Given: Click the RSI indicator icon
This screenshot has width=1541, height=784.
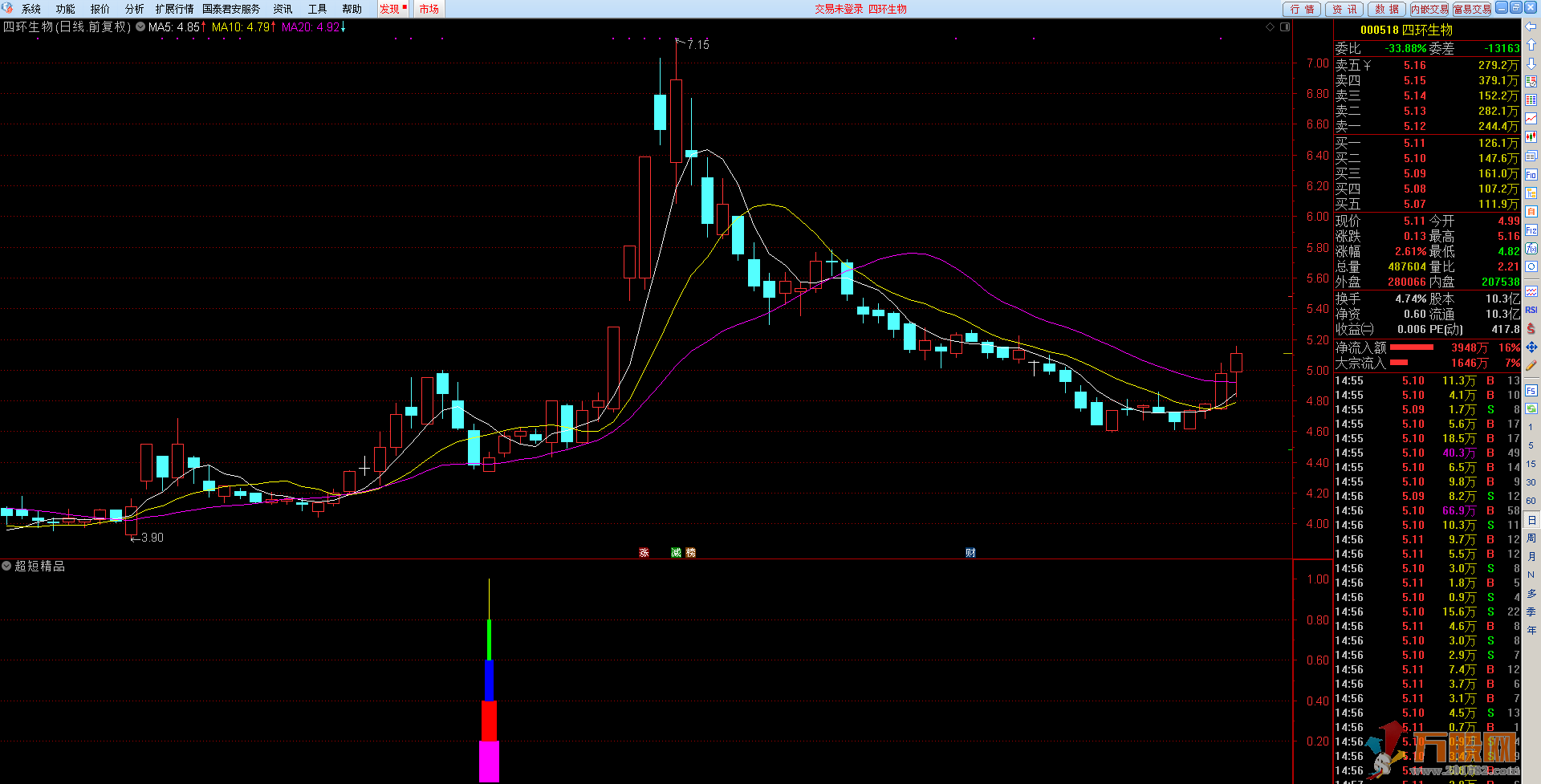Looking at the screenshot, I should point(1531,310).
